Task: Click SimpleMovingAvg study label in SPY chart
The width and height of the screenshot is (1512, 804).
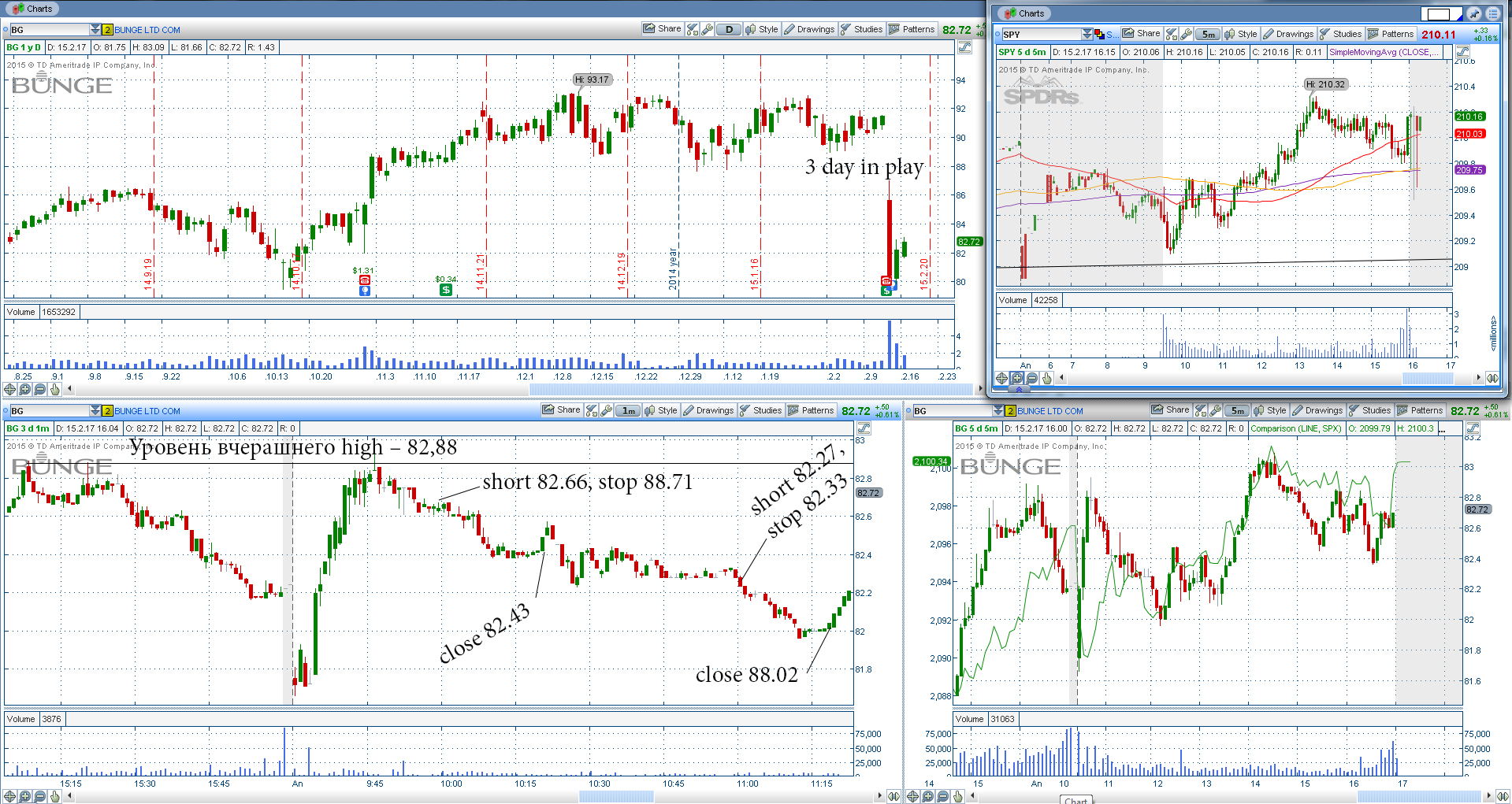Action: click(1385, 52)
